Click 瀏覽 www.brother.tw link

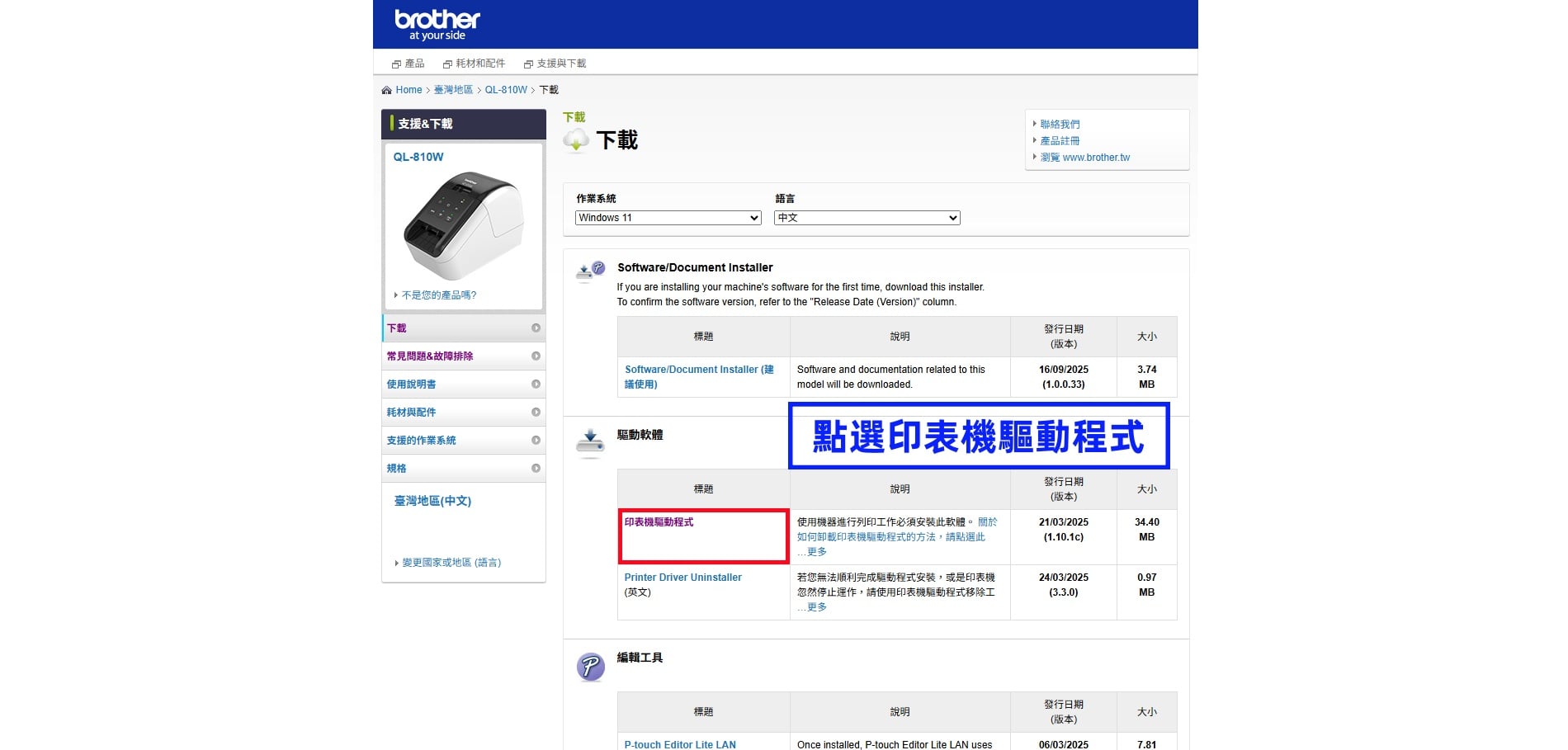pos(1085,158)
